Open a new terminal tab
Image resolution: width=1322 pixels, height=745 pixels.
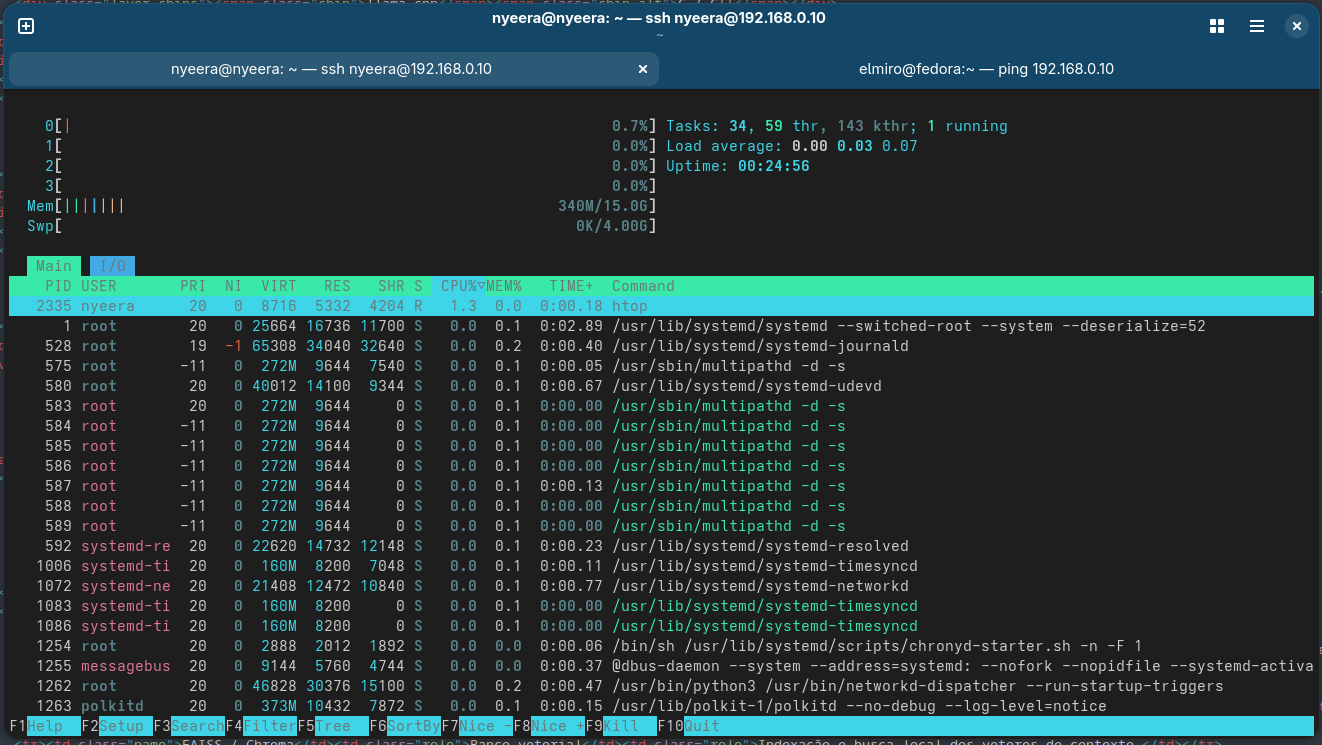26,27
